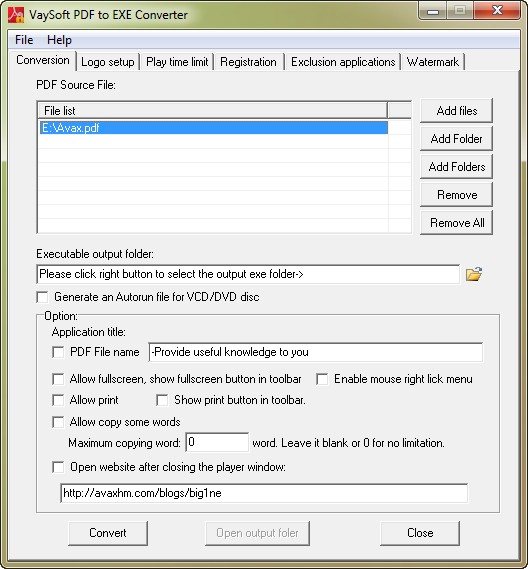The height and width of the screenshot is (569, 528).
Task: Enable Generate an Autorun file checkbox
Action: tap(42, 297)
